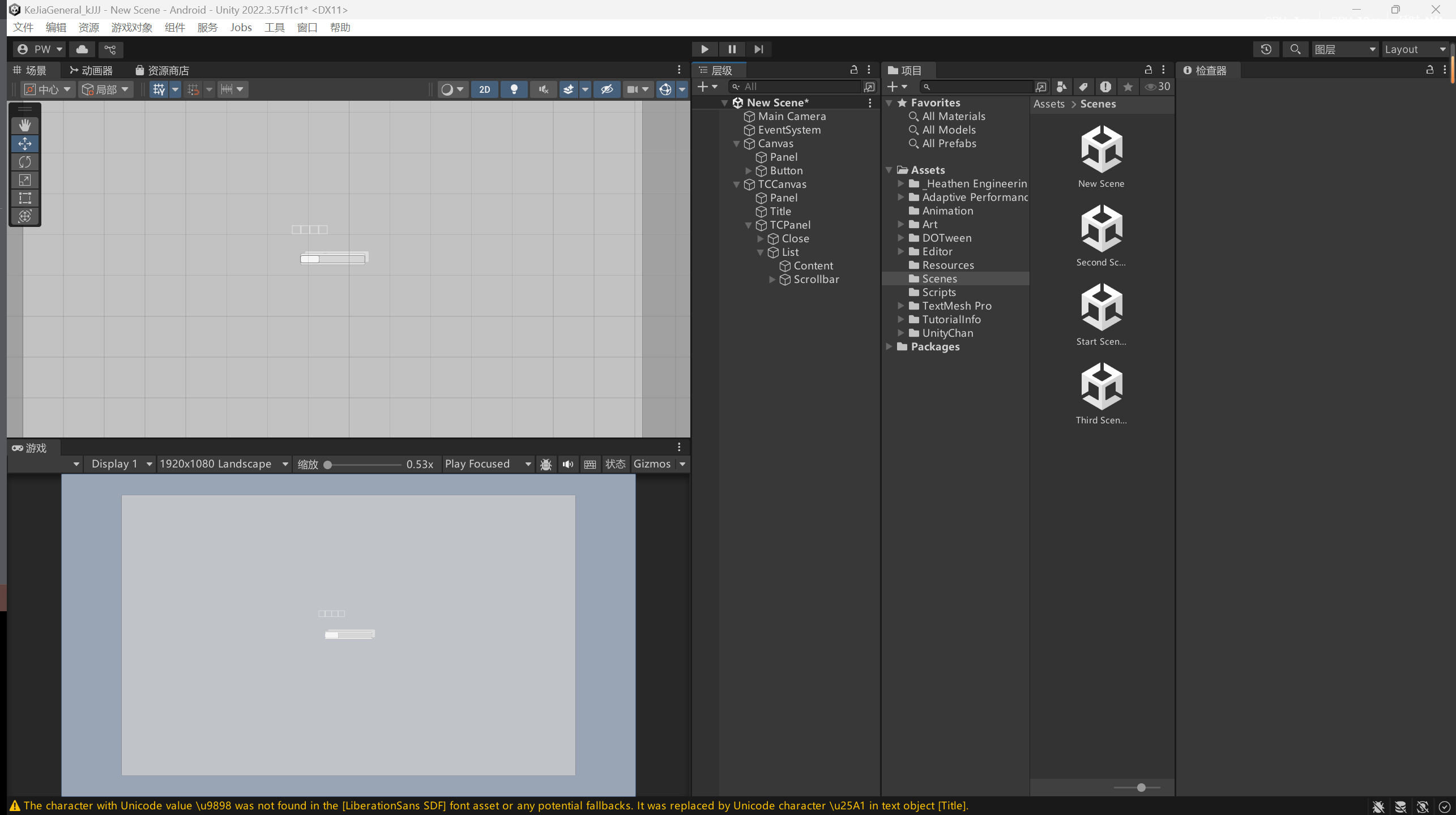This screenshot has width=1456, height=815.
Task: Toggle scene audio mute
Action: coord(543,89)
